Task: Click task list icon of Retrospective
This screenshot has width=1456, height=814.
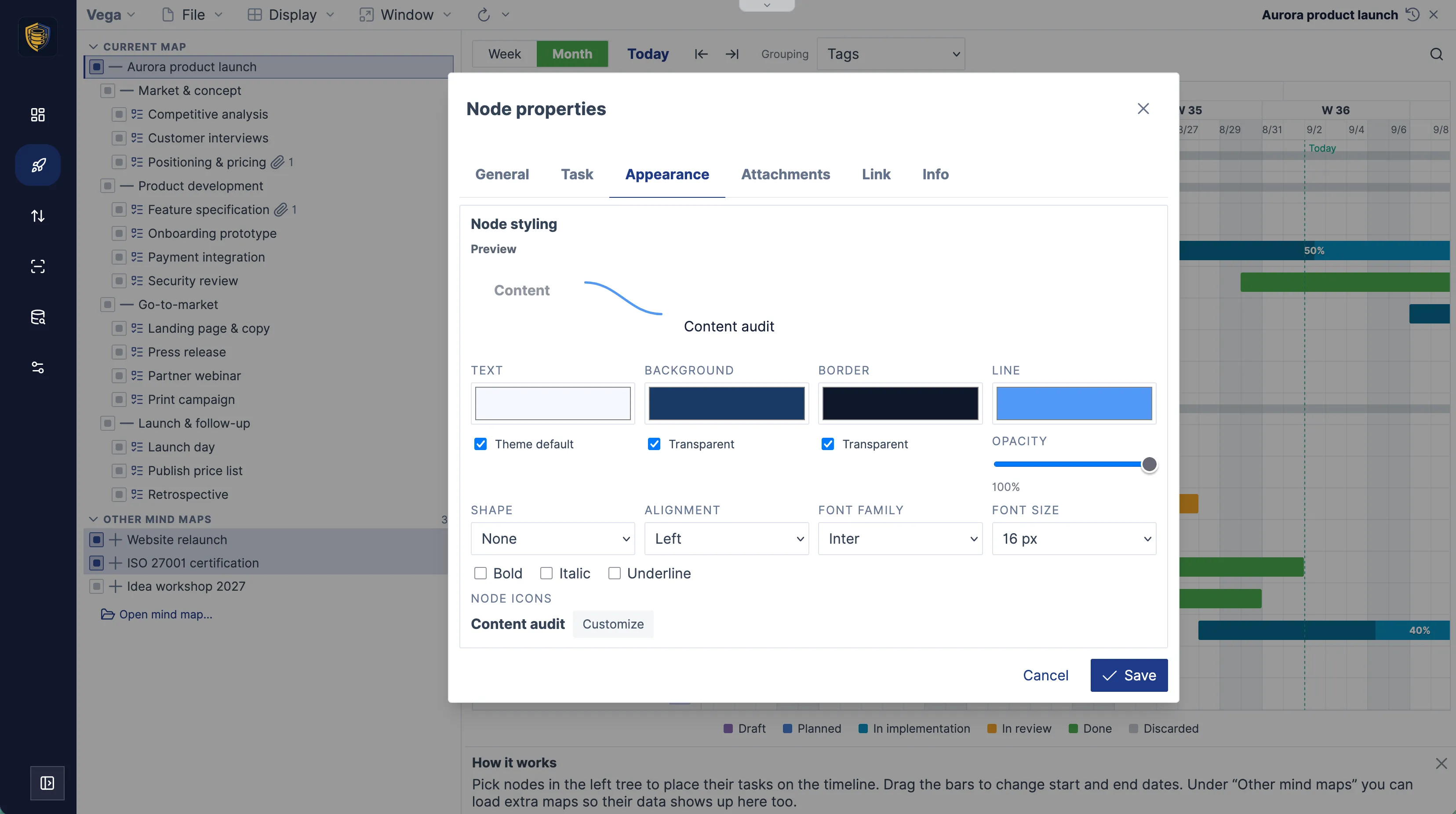Action: (137, 494)
